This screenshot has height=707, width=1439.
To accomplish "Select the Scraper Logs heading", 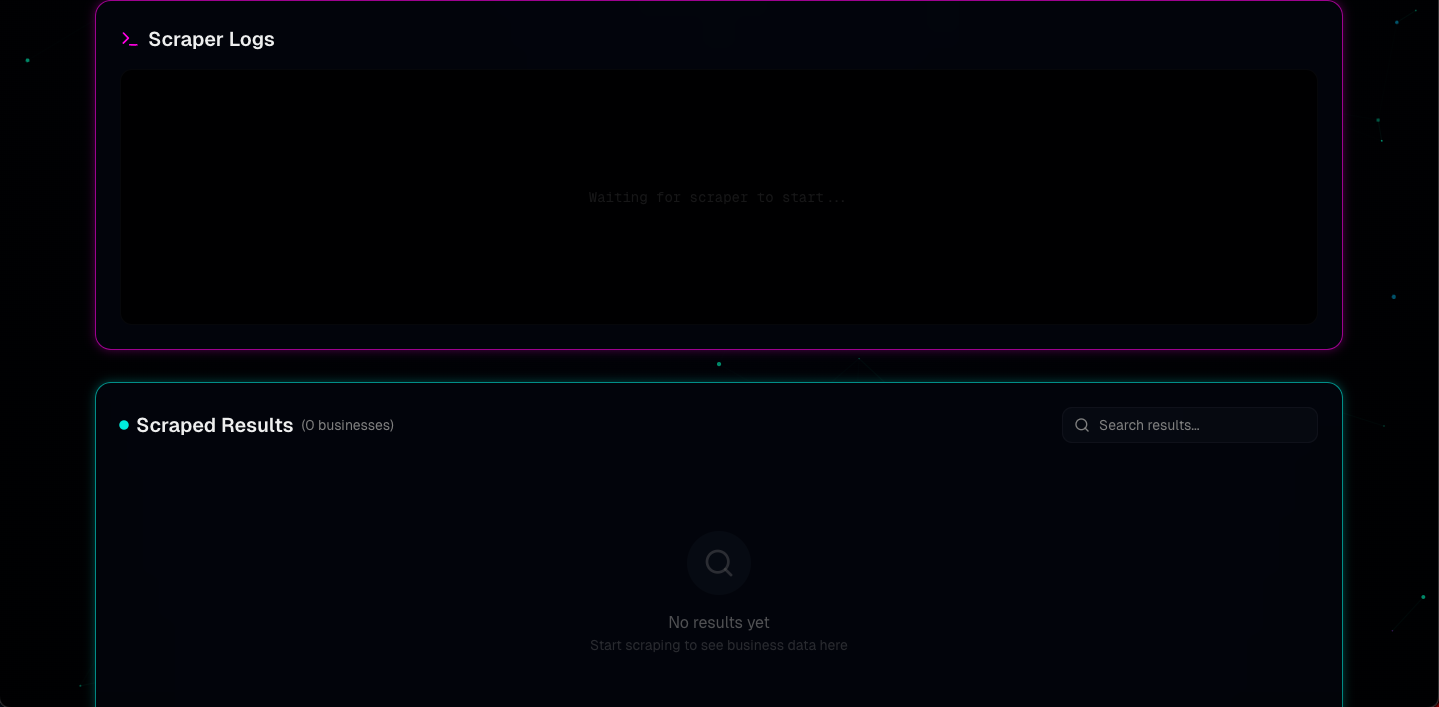I will click(211, 39).
